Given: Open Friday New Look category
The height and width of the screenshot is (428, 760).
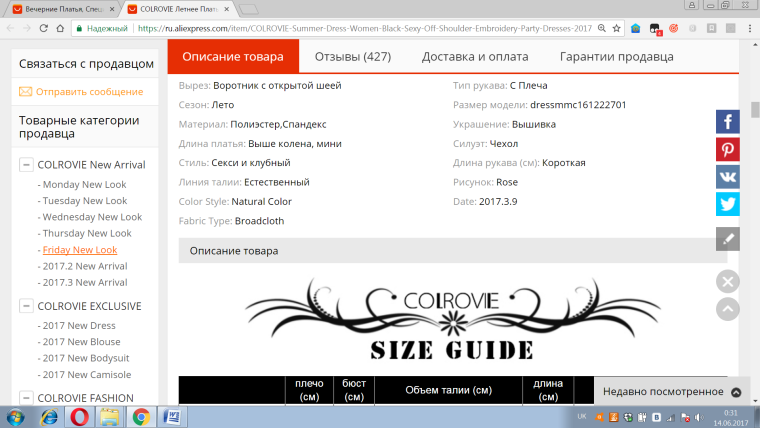Looking at the screenshot, I should pyautogui.click(x=80, y=250).
